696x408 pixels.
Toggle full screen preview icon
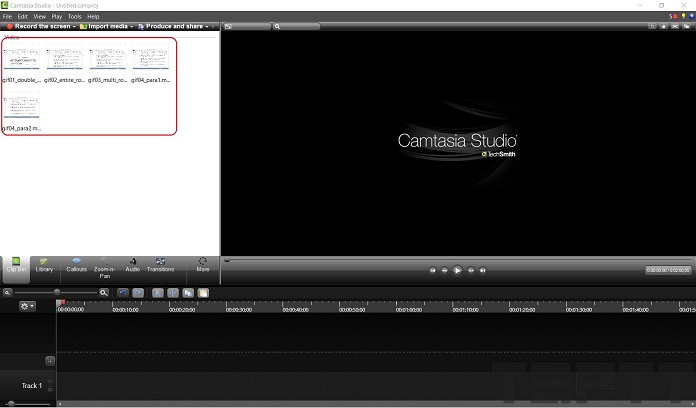675,26
